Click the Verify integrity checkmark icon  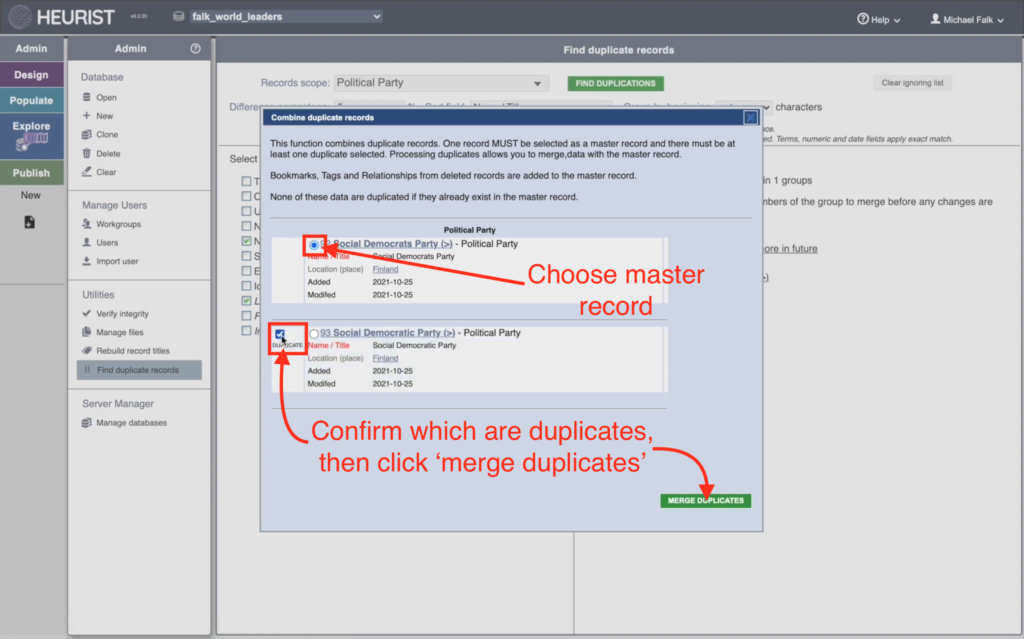[86, 313]
